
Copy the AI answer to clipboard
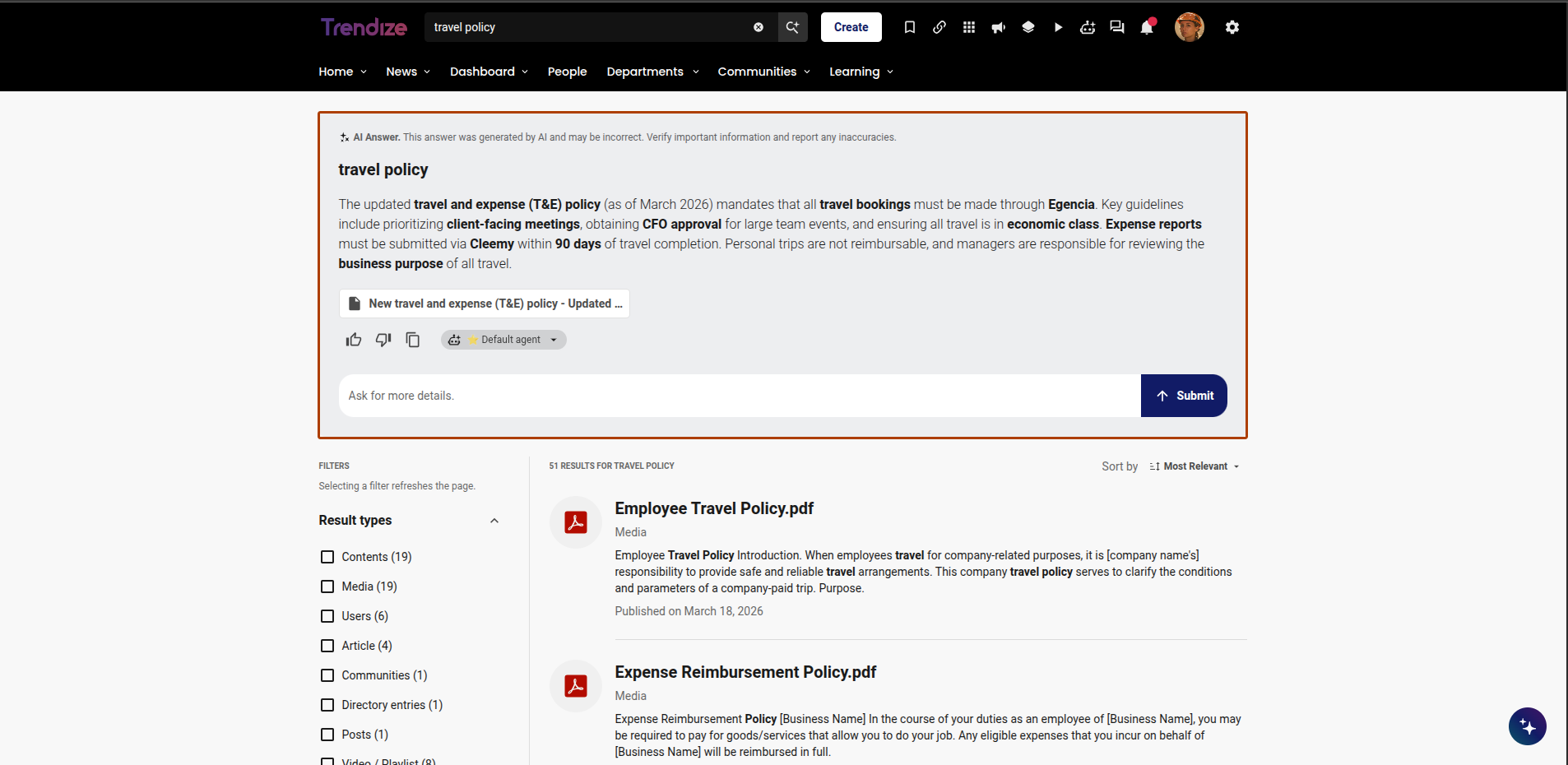click(x=413, y=340)
